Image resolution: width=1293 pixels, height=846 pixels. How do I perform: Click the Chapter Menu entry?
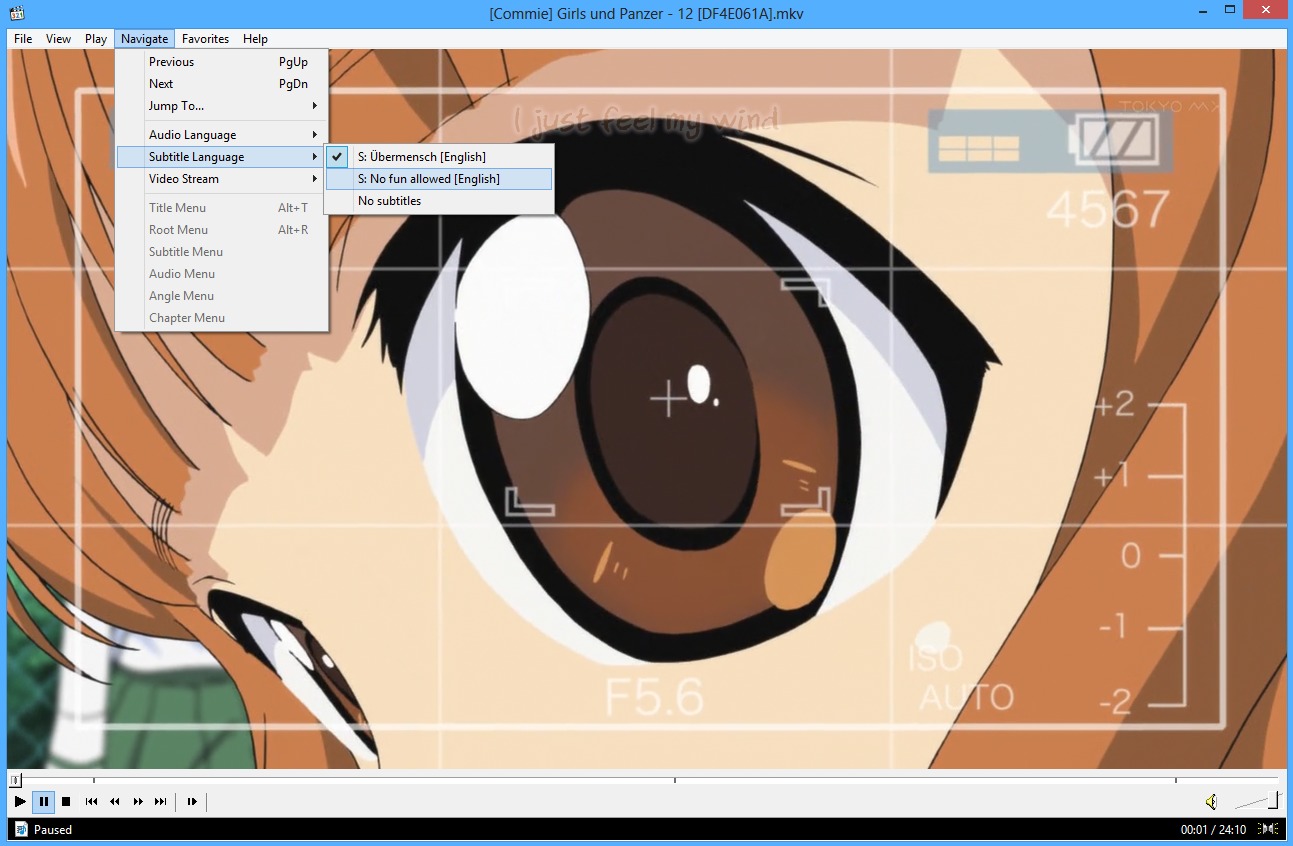pyautogui.click(x=222, y=318)
